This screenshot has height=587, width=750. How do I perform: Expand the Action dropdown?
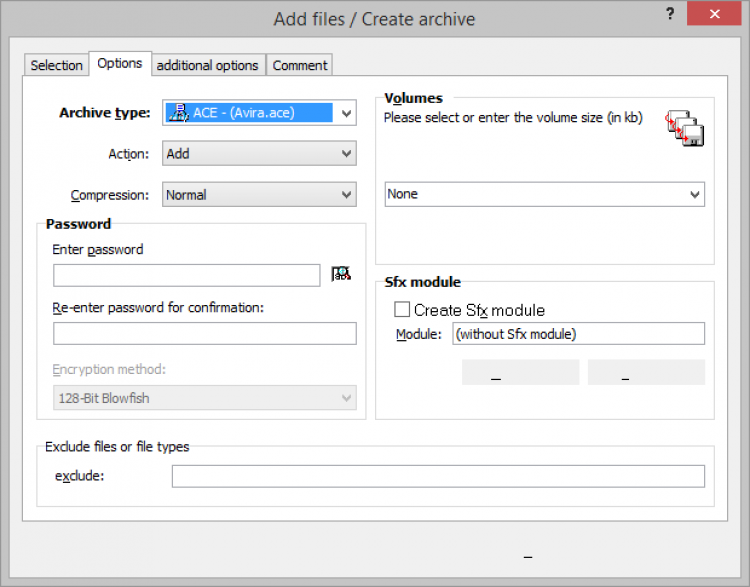click(x=346, y=154)
